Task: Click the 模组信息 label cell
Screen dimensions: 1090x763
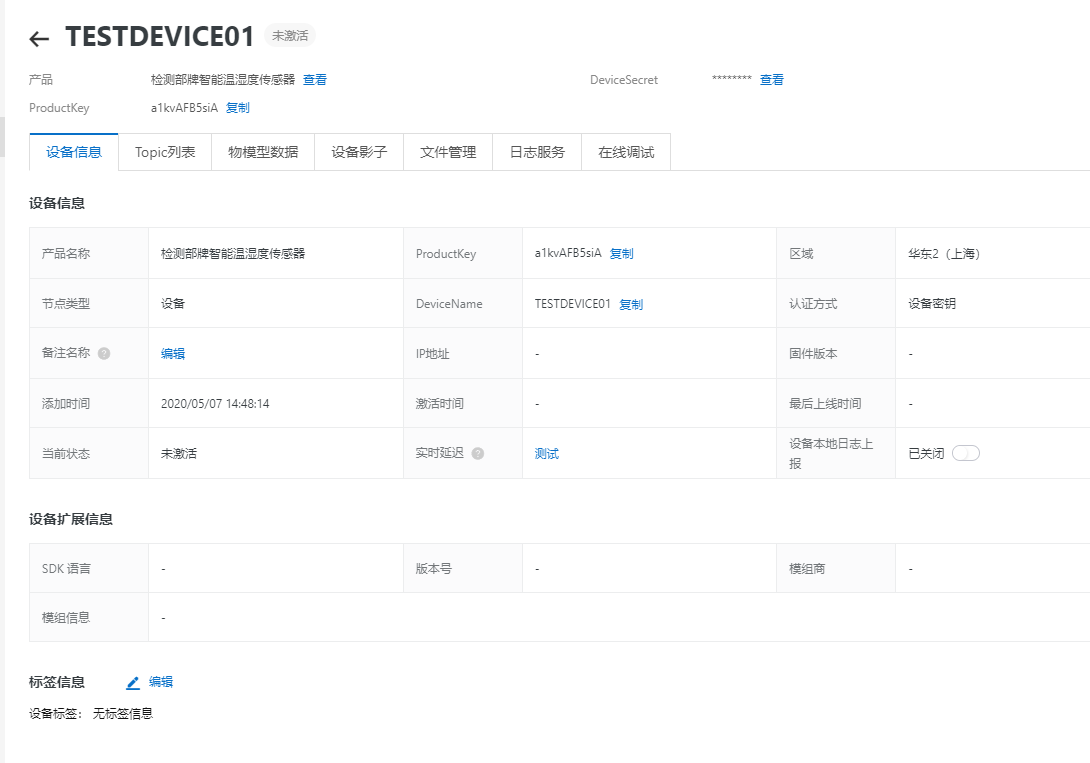Action: click(89, 617)
